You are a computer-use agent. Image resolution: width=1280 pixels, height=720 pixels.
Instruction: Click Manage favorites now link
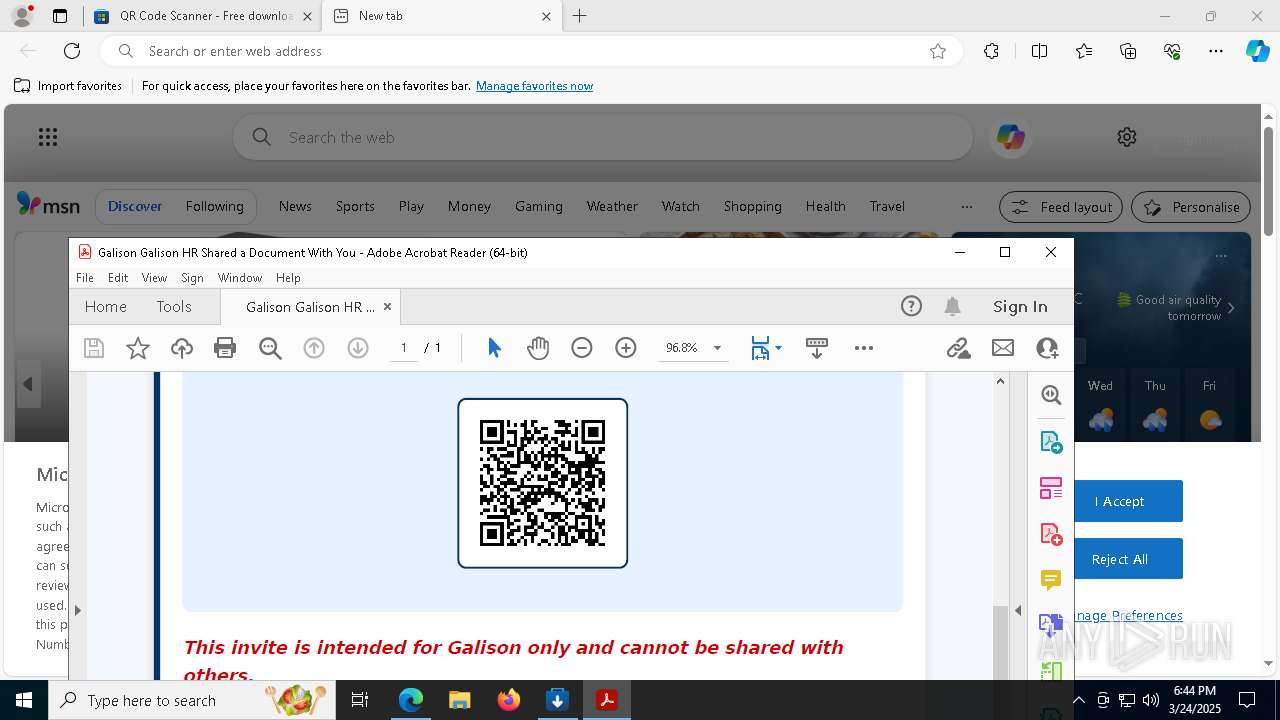click(534, 86)
